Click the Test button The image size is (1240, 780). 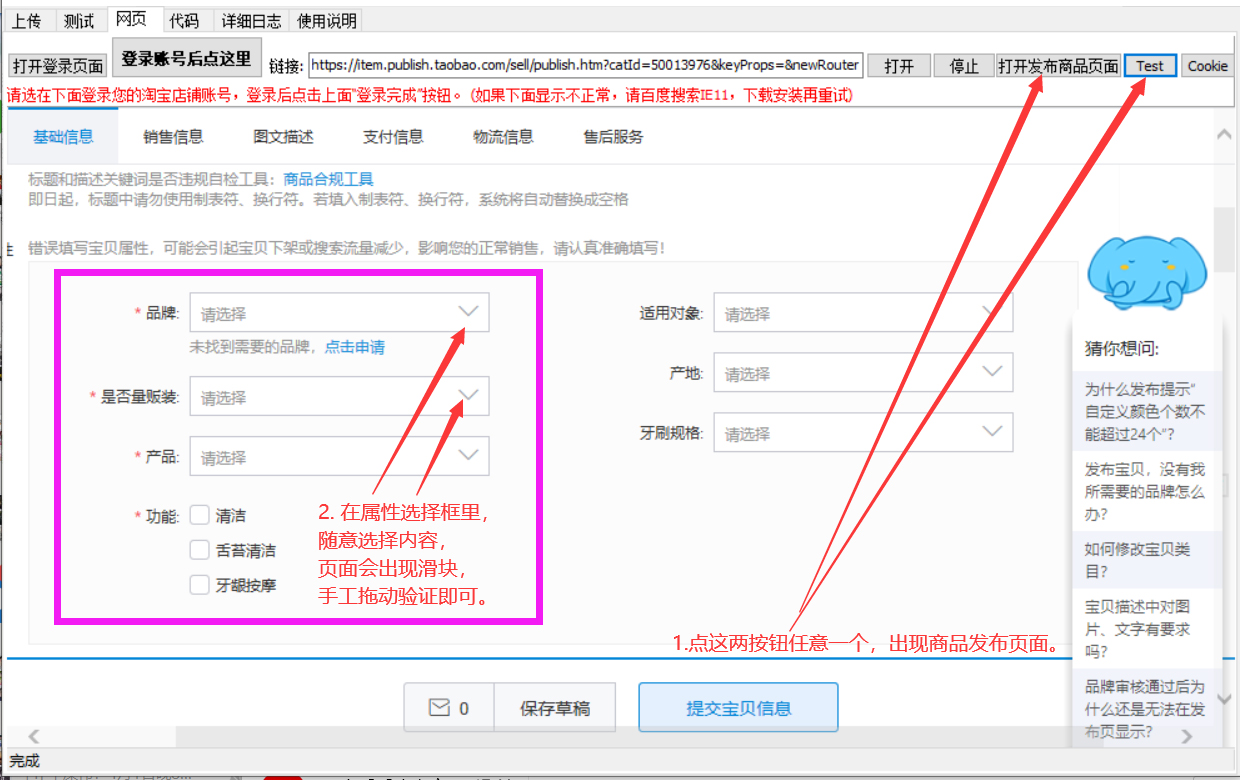coord(1150,66)
